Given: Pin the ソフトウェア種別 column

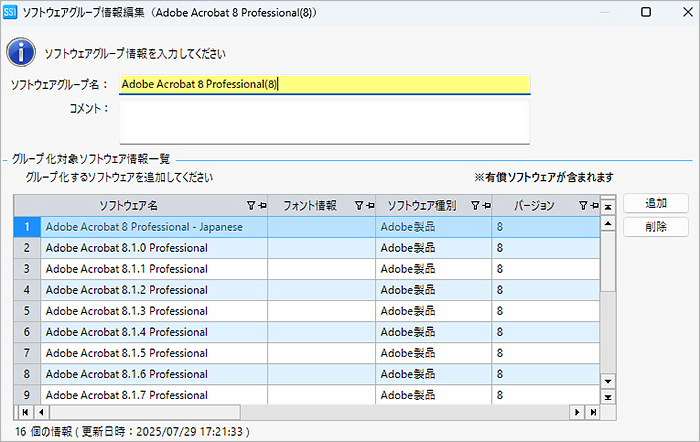Looking at the screenshot, I should point(487,205).
